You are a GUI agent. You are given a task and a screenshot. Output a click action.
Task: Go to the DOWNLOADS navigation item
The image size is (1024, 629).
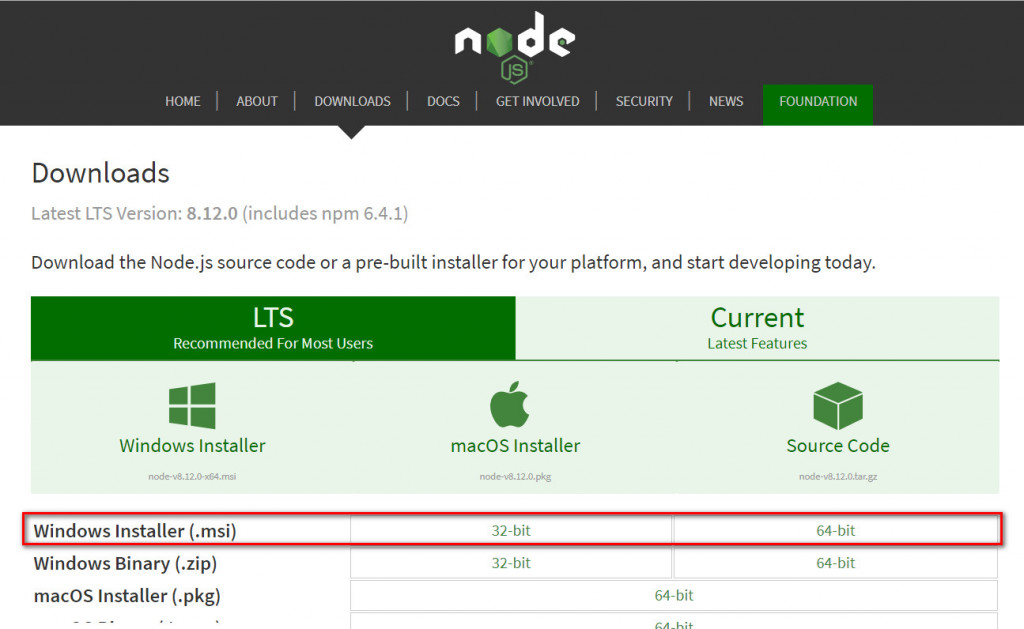coord(352,101)
